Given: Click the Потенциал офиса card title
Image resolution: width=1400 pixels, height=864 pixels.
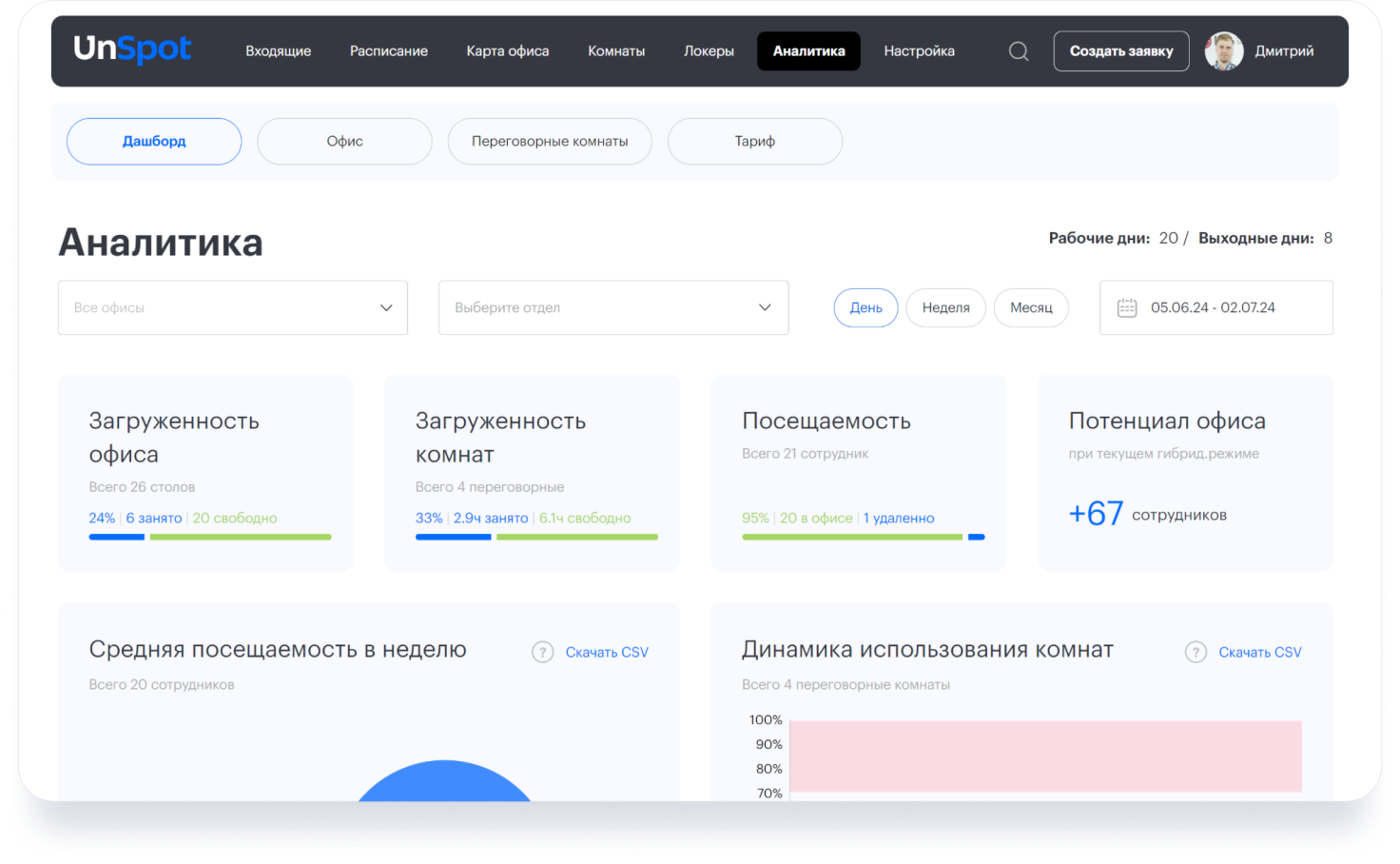Looking at the screenshot, I should pos(1167,421).
